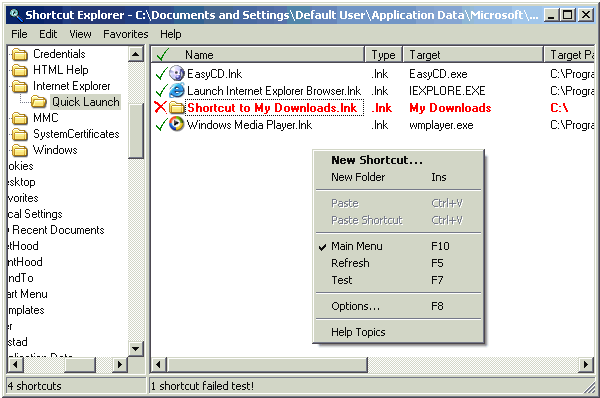Click the wmplayer.exe target cell
This screenshot has height=398, width=600.
pos(441,125)
